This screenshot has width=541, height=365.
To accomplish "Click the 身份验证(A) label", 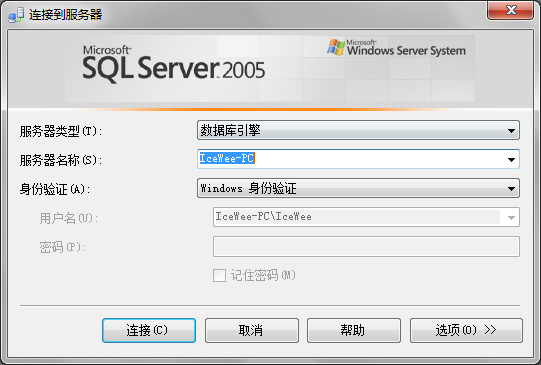I will point(55,189).
